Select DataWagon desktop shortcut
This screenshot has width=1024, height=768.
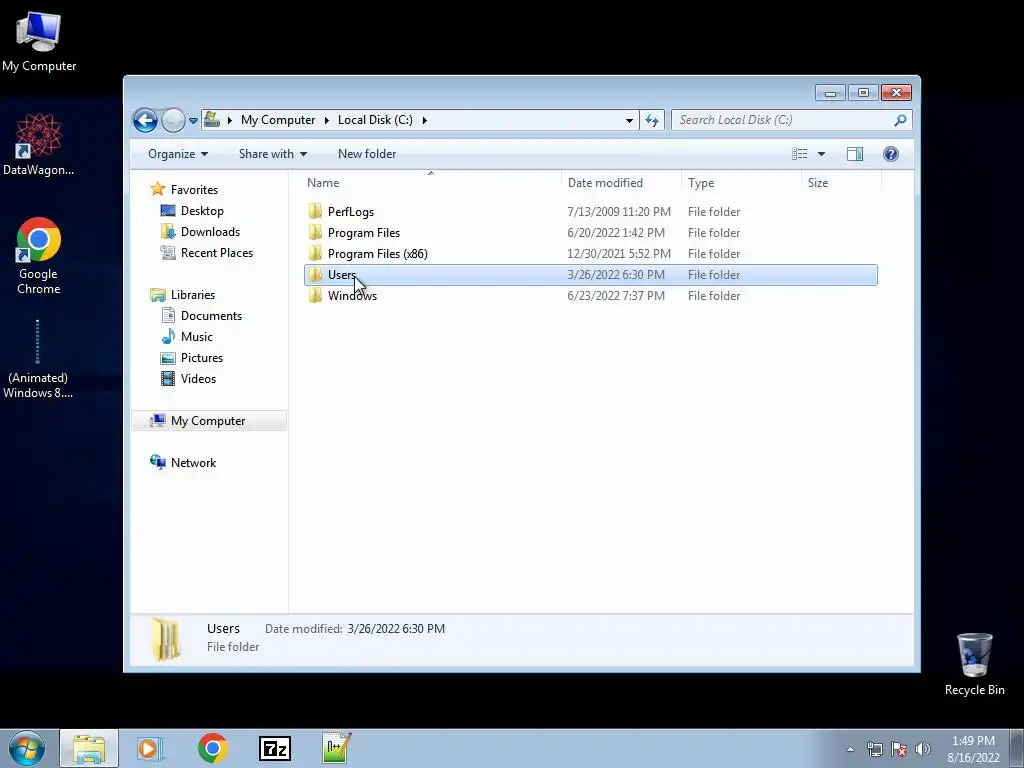[x=39, y=144]
